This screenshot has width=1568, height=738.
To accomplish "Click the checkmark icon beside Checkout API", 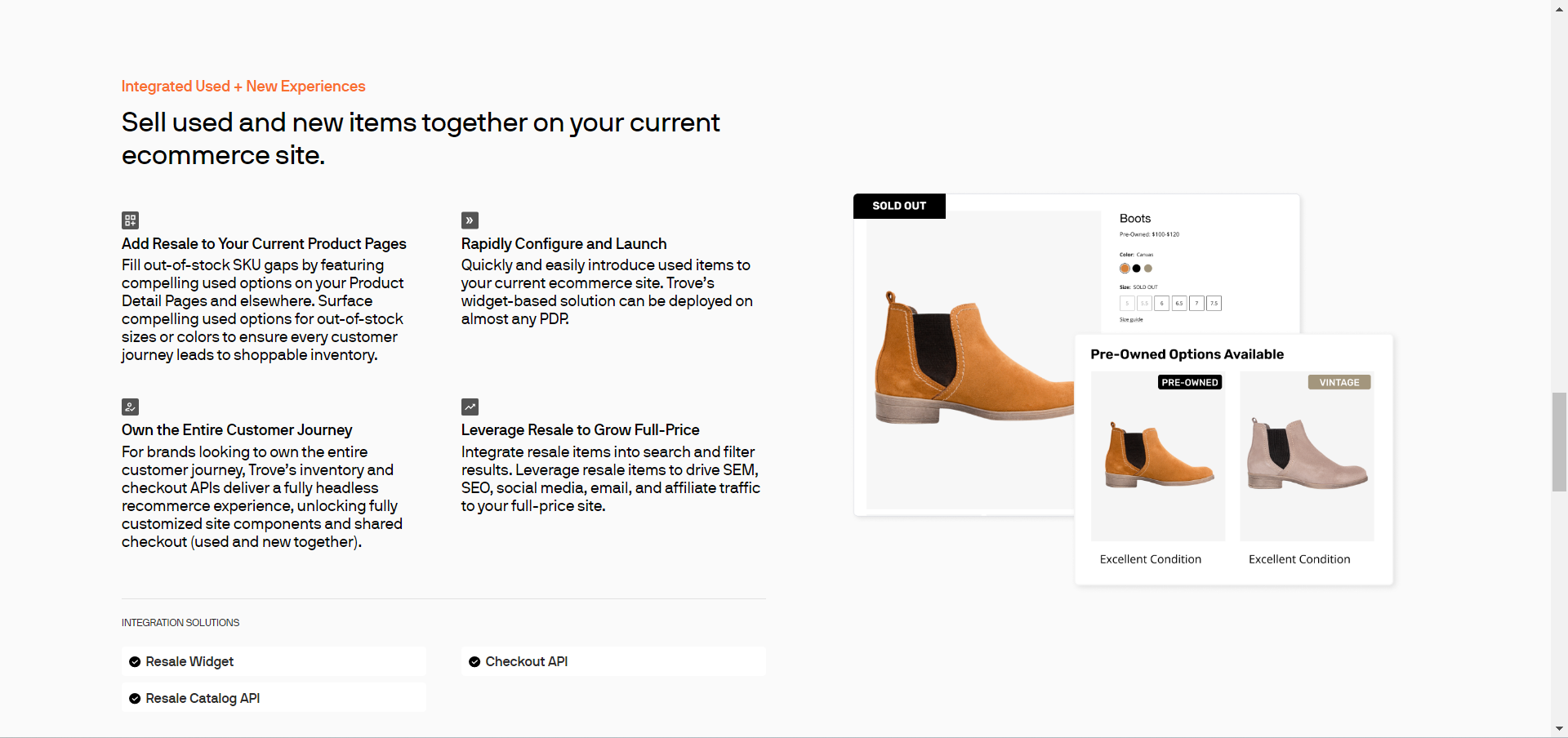I will pyautogui.click(x=474, y=662).
